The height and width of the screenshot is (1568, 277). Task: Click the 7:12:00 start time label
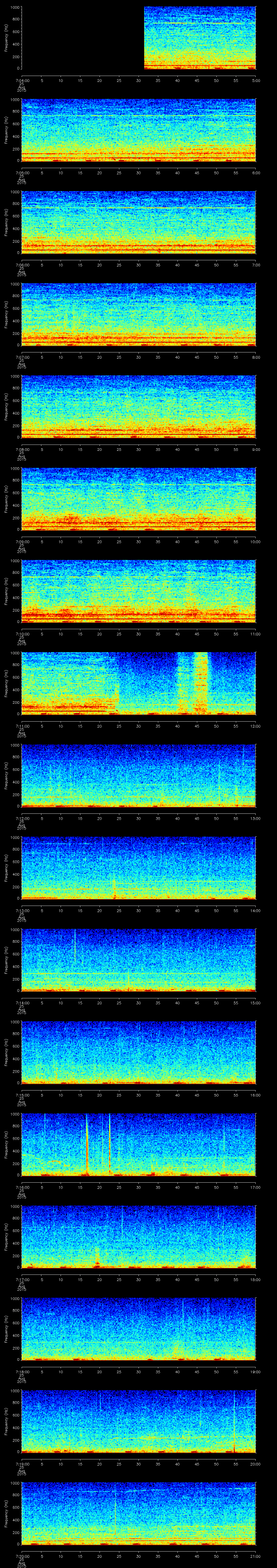point(22,818)
